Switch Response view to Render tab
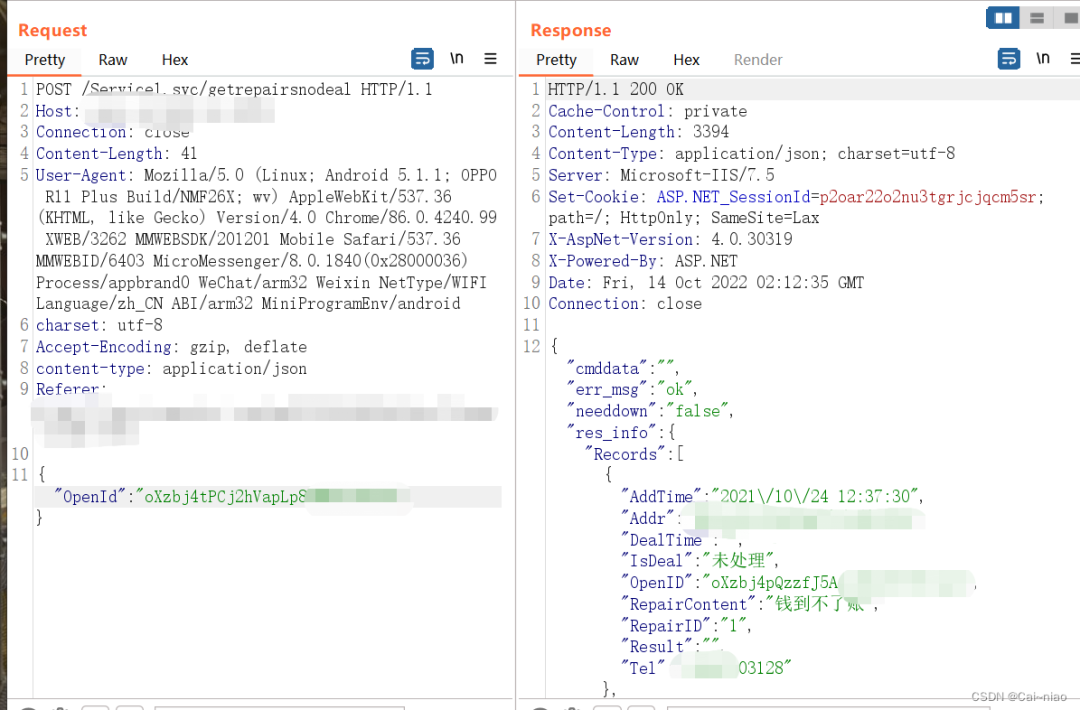 coord(758,60)
